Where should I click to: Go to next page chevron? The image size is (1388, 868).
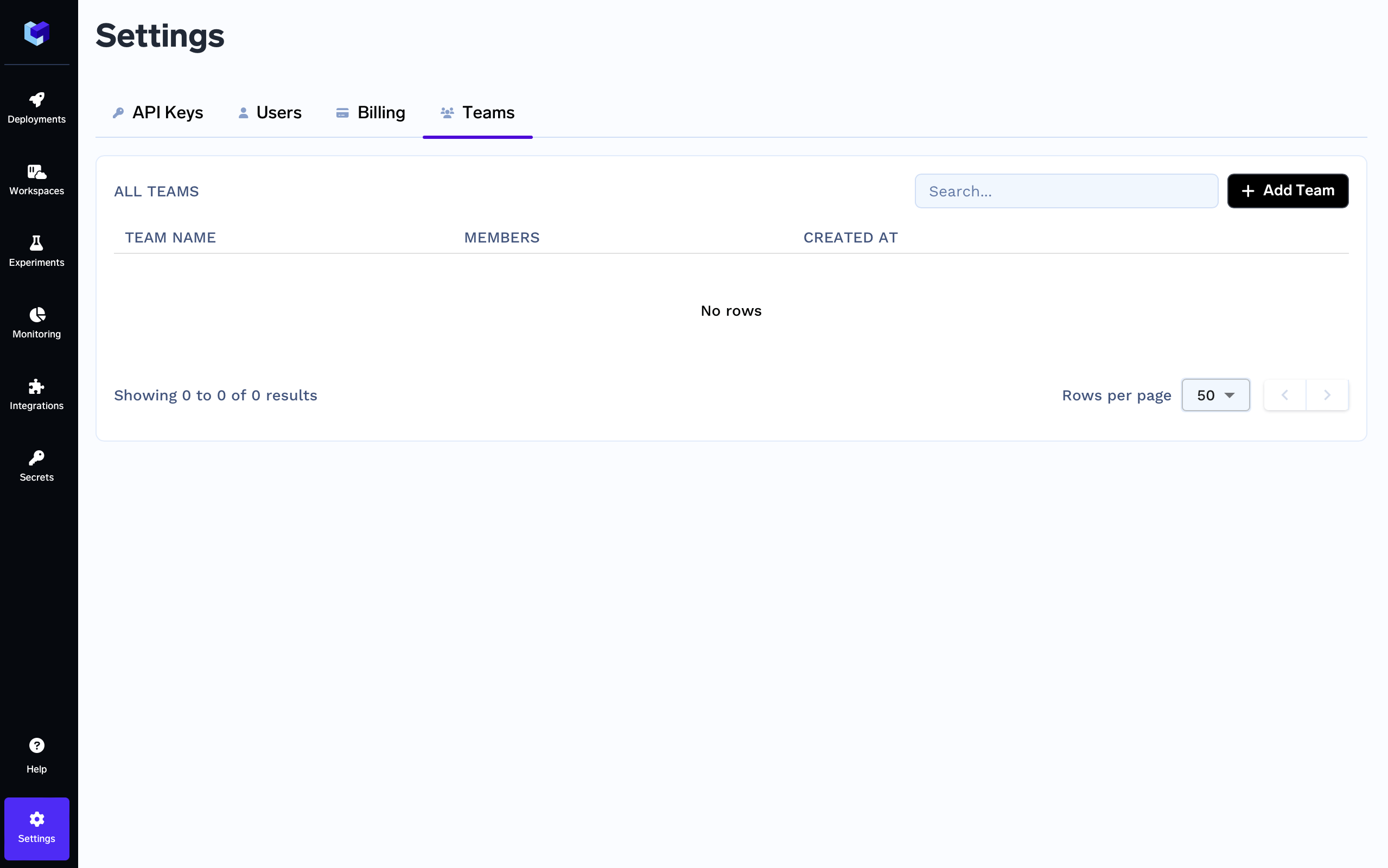(1327, 395)
